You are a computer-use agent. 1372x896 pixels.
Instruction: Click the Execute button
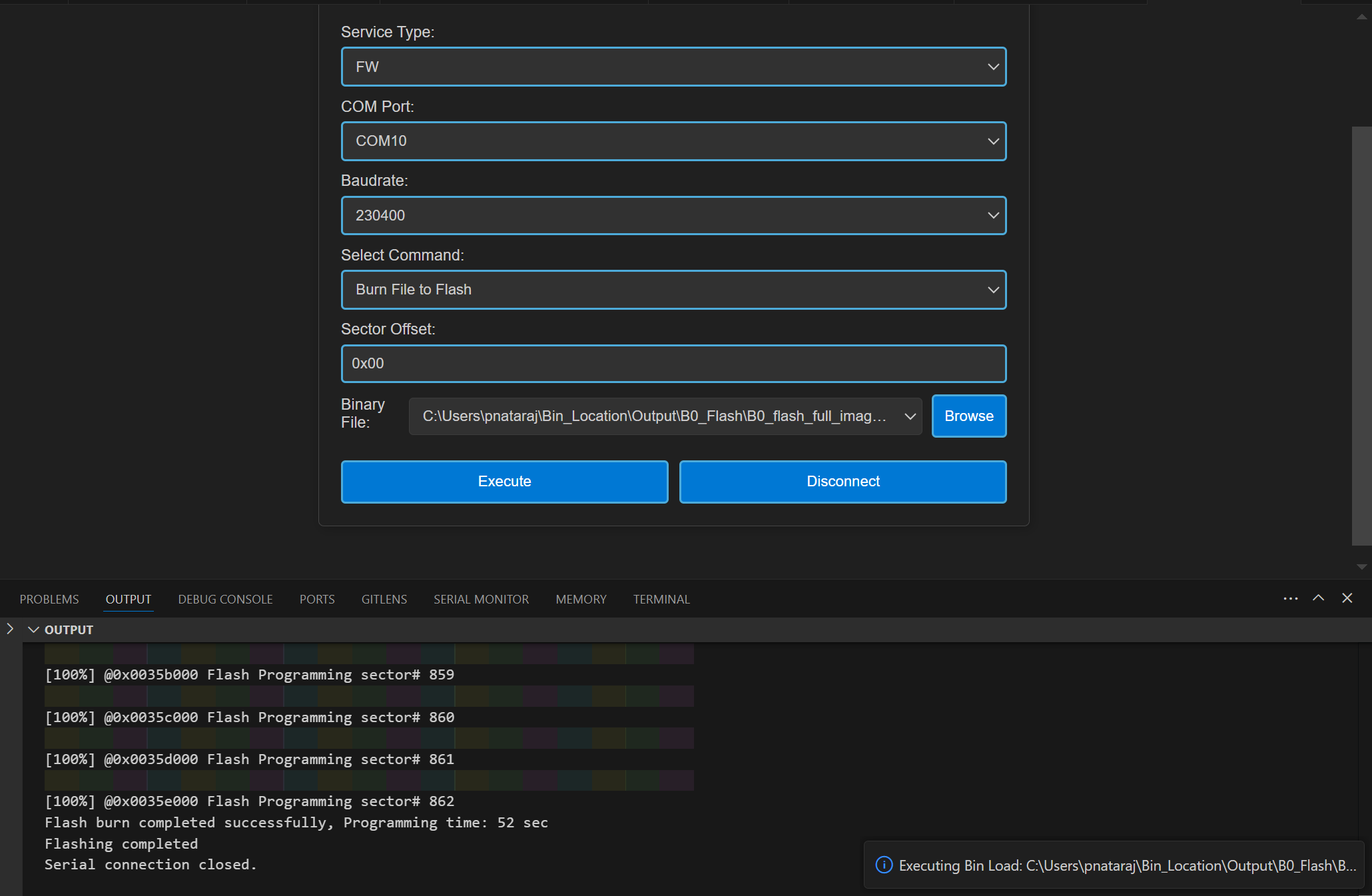click(504, 482)
